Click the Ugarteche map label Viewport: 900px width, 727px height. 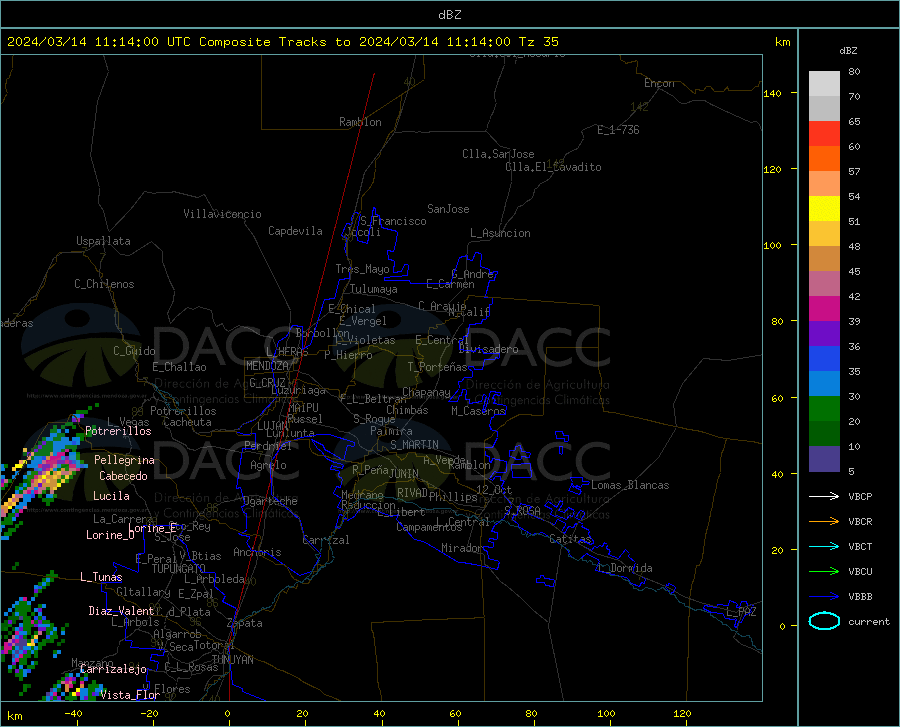pos(270,501)
